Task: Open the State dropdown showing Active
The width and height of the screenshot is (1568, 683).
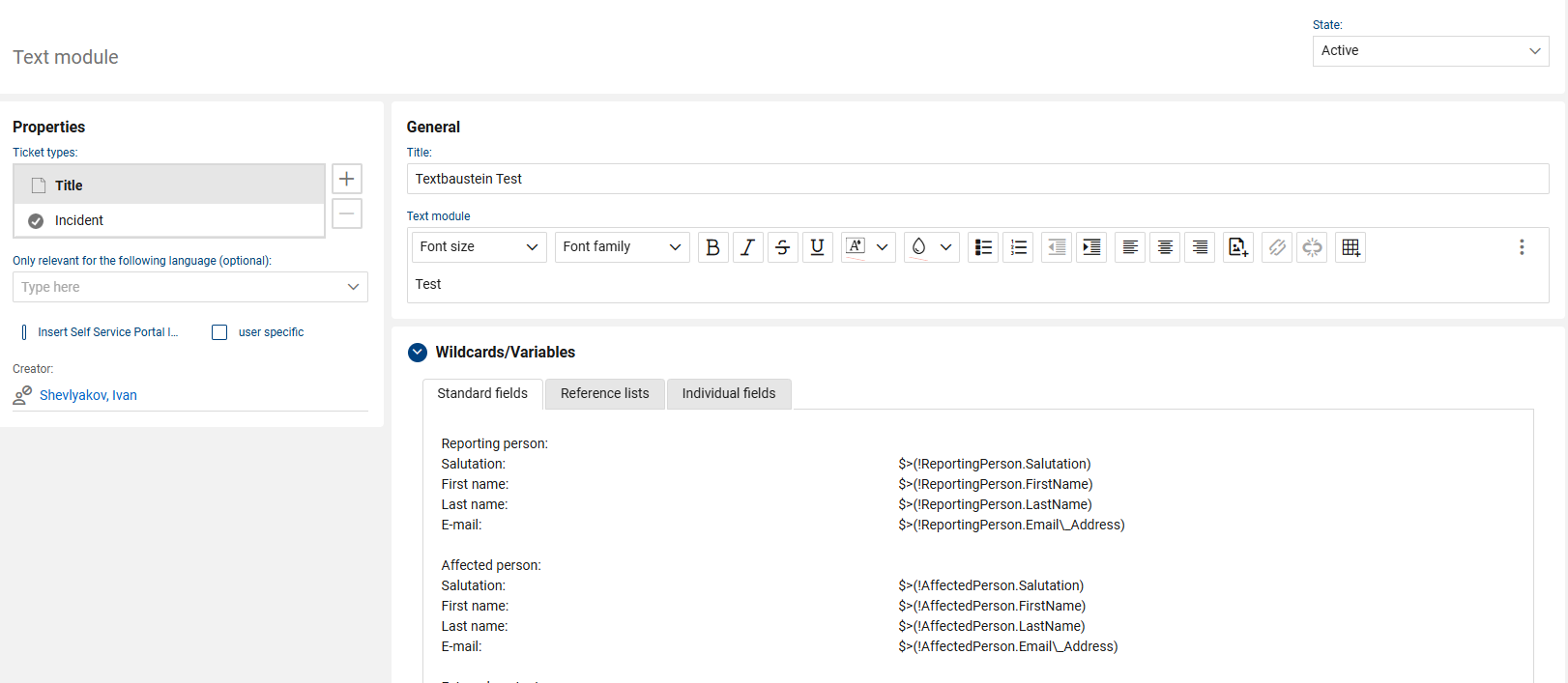Action: click(1431, 51)
